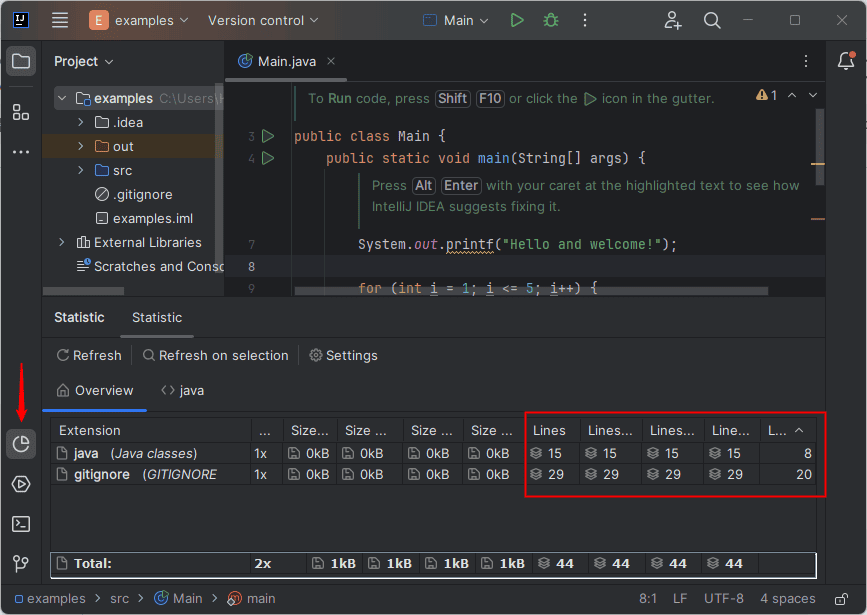Click the editor vertical scrollbar
The image size is (867, 615).
pos(820,147)
